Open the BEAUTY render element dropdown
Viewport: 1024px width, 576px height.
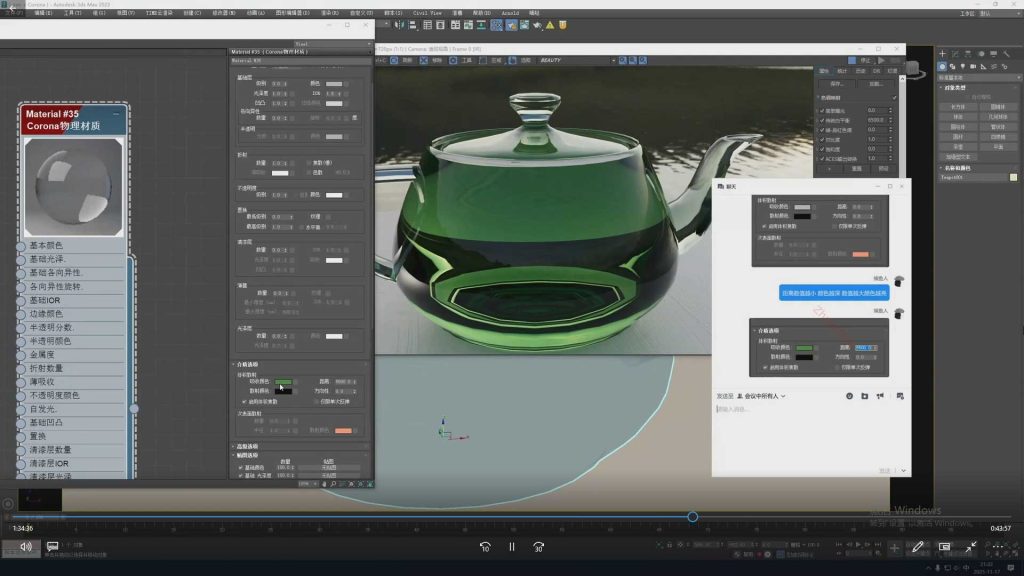(x=577, y=60)
